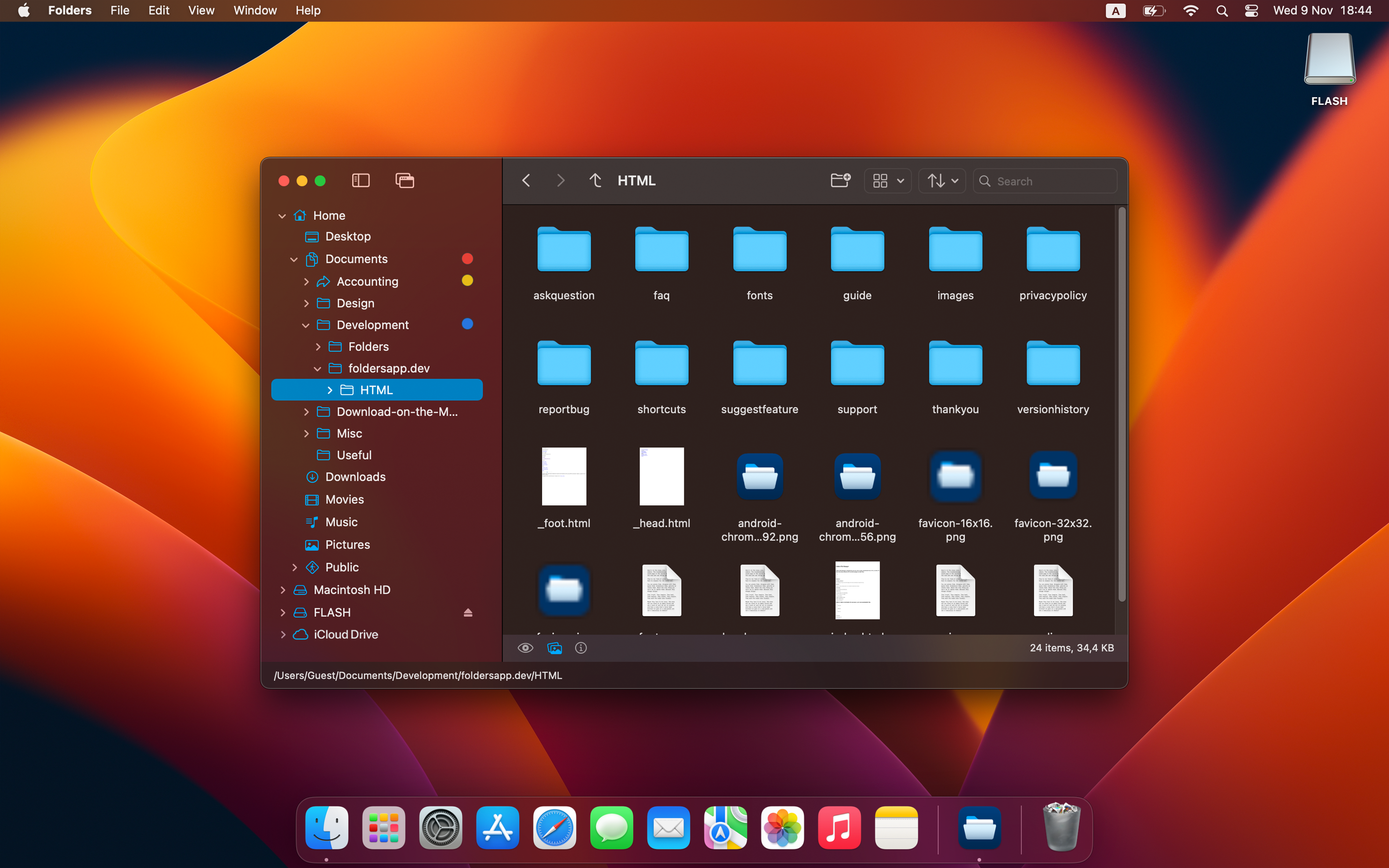1389x868 pixels.
Task: Create a new folder using toolbar icon
Action: pyautogui.click(x=840, y=181)
